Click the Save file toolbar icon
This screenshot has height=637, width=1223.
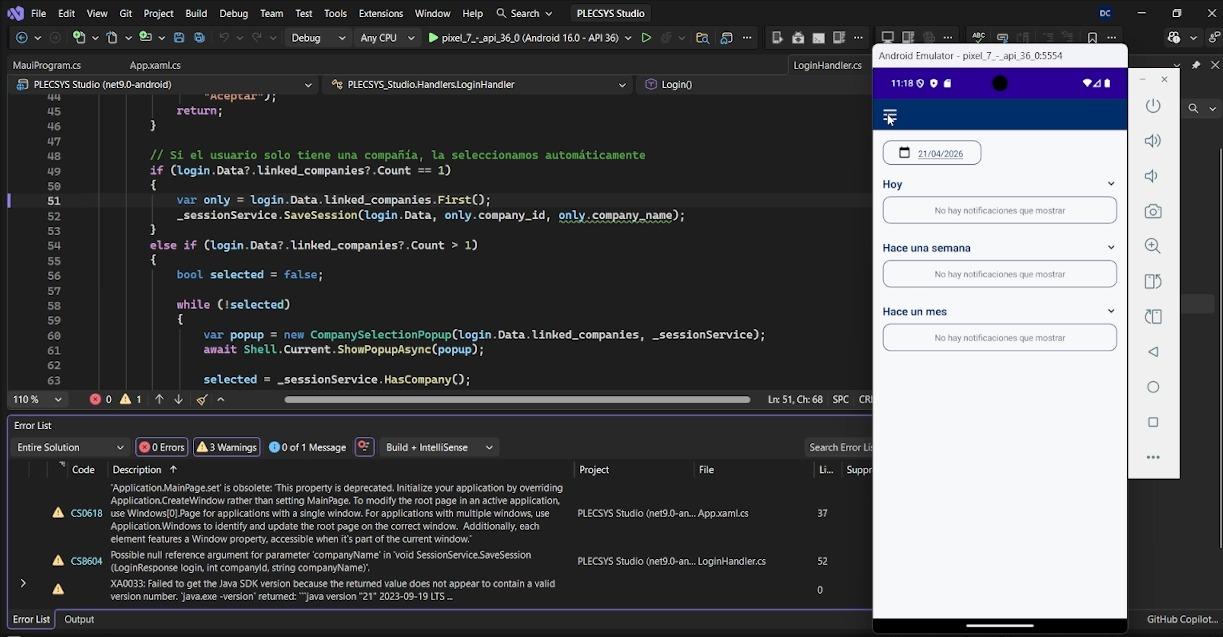click(x=179, y=38)
